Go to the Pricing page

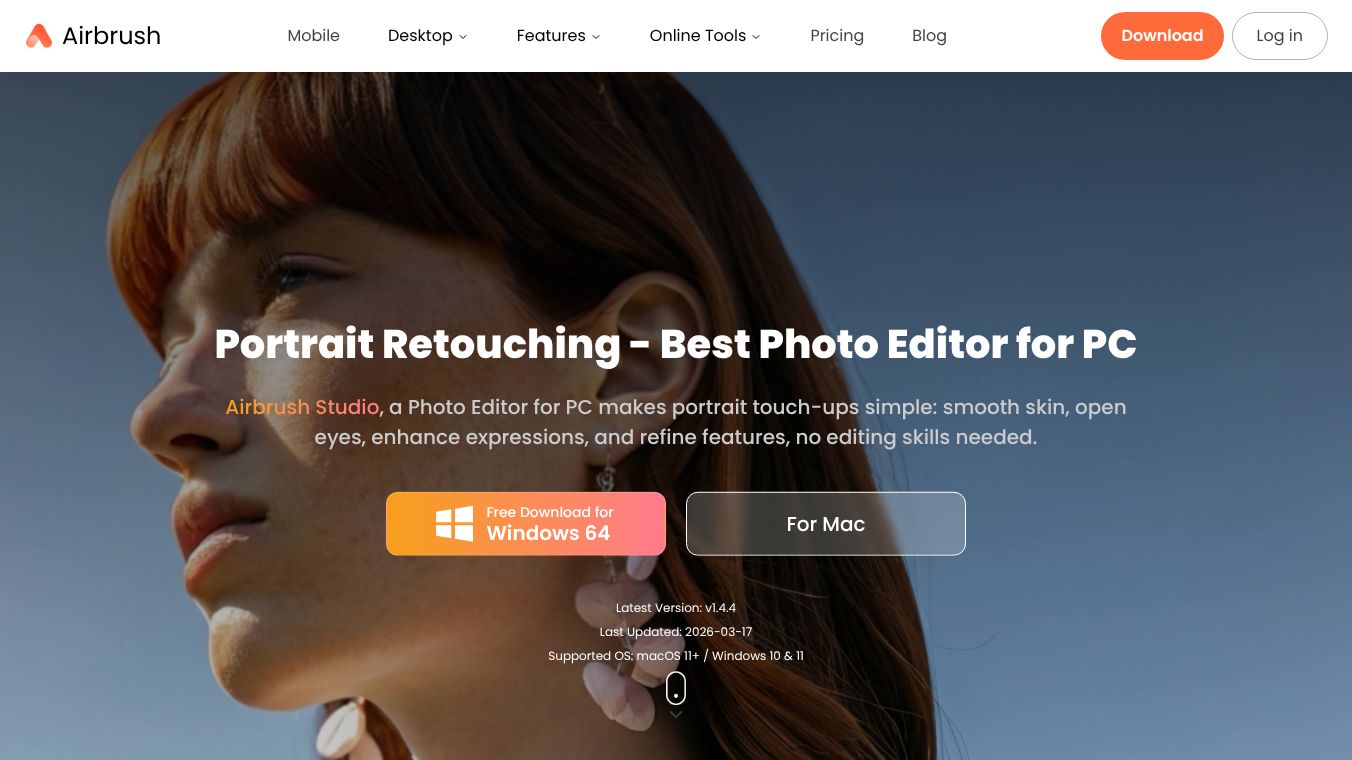tap(837, 36)
